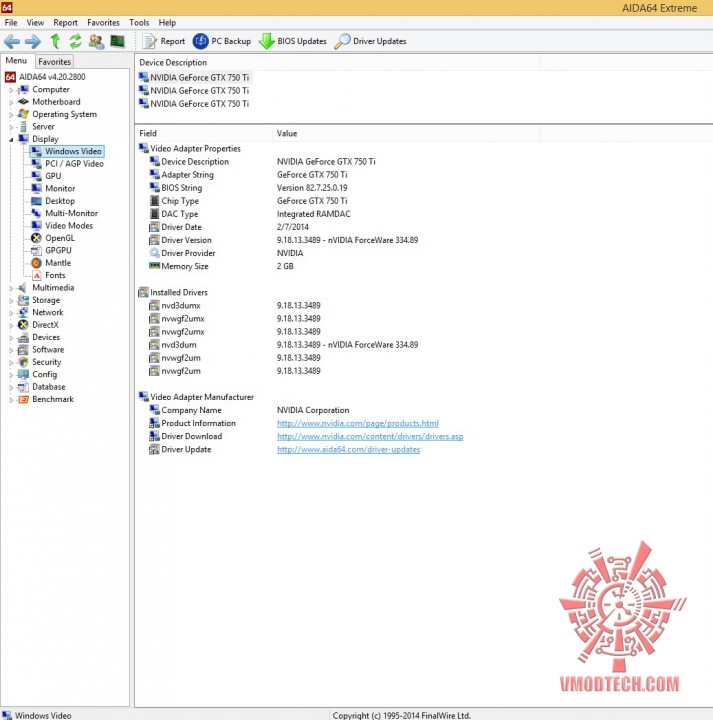Click the green monitor graph toolbar icon

click(x=118, y=41)
